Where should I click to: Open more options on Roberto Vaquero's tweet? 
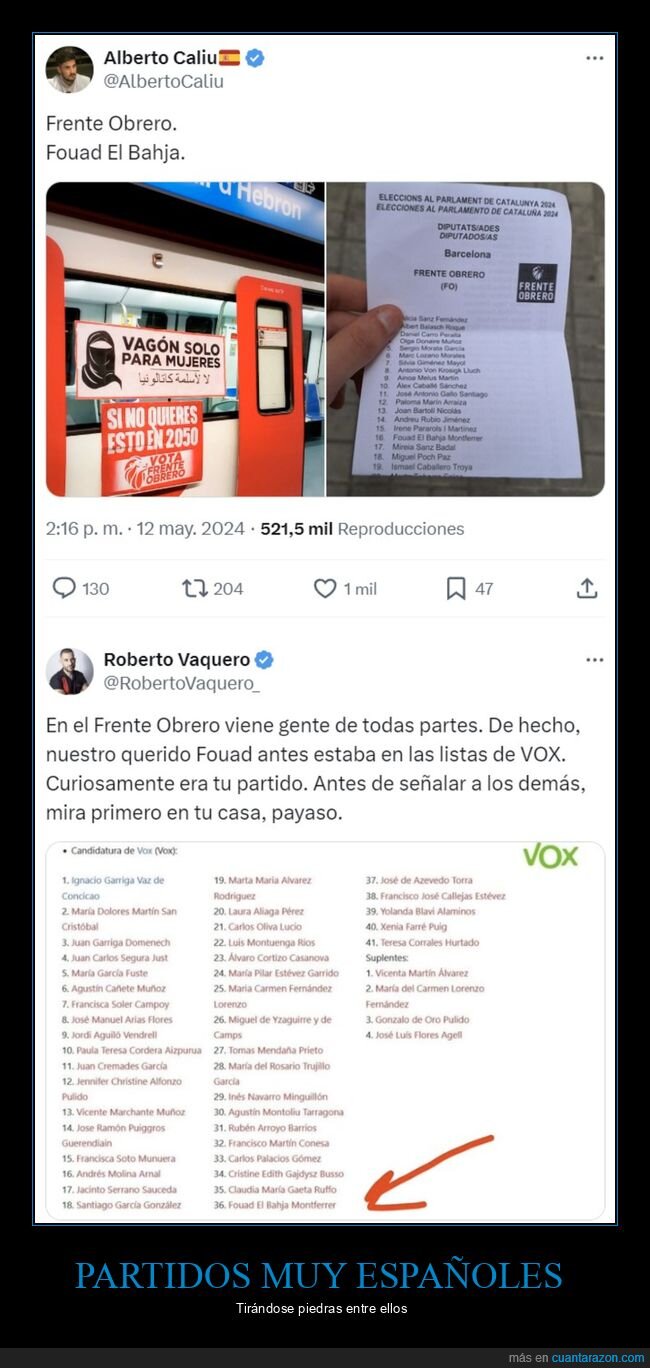pyautogui.click(x=594, y=660)
